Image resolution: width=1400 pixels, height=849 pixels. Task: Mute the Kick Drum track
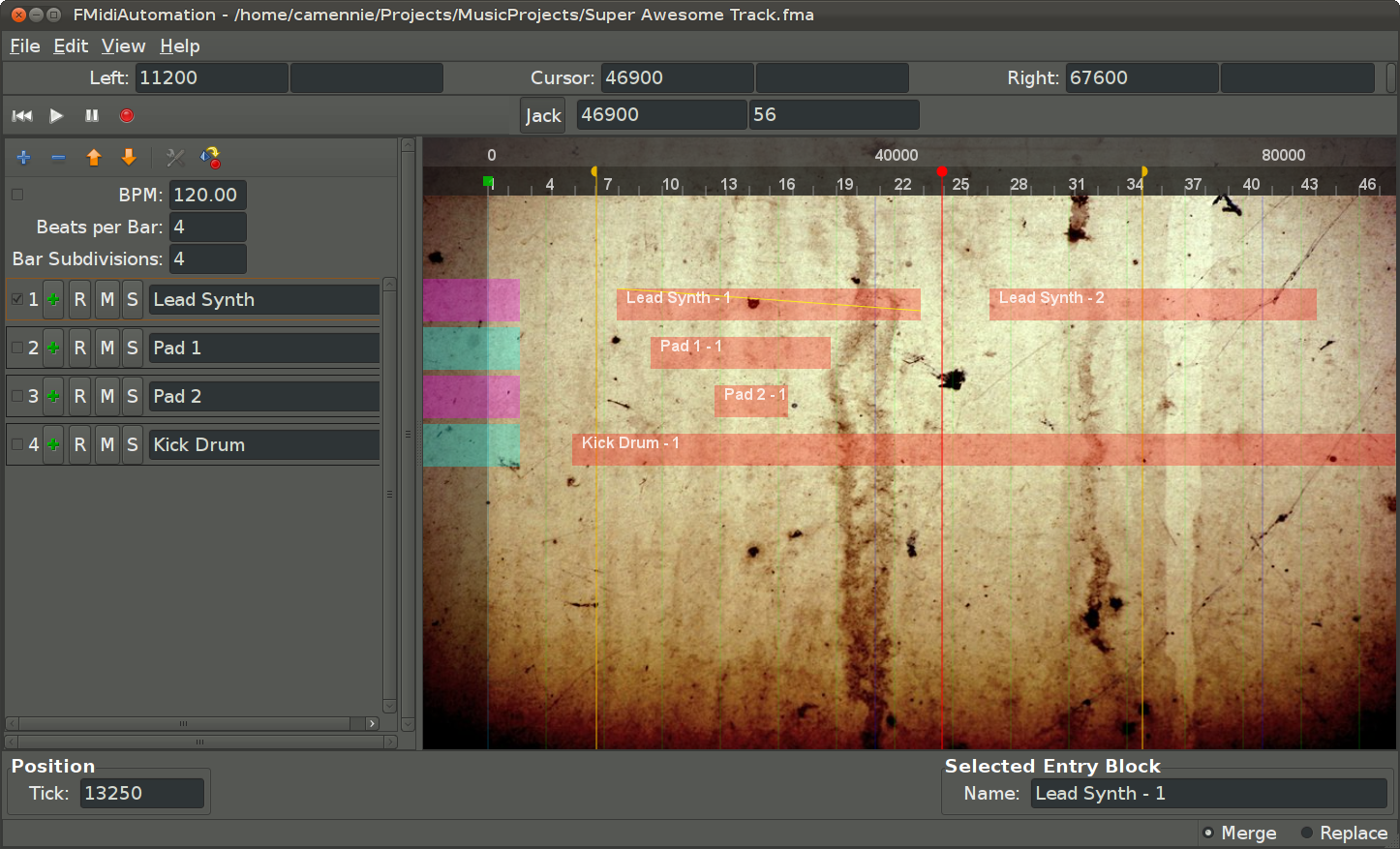pos(107,445)
